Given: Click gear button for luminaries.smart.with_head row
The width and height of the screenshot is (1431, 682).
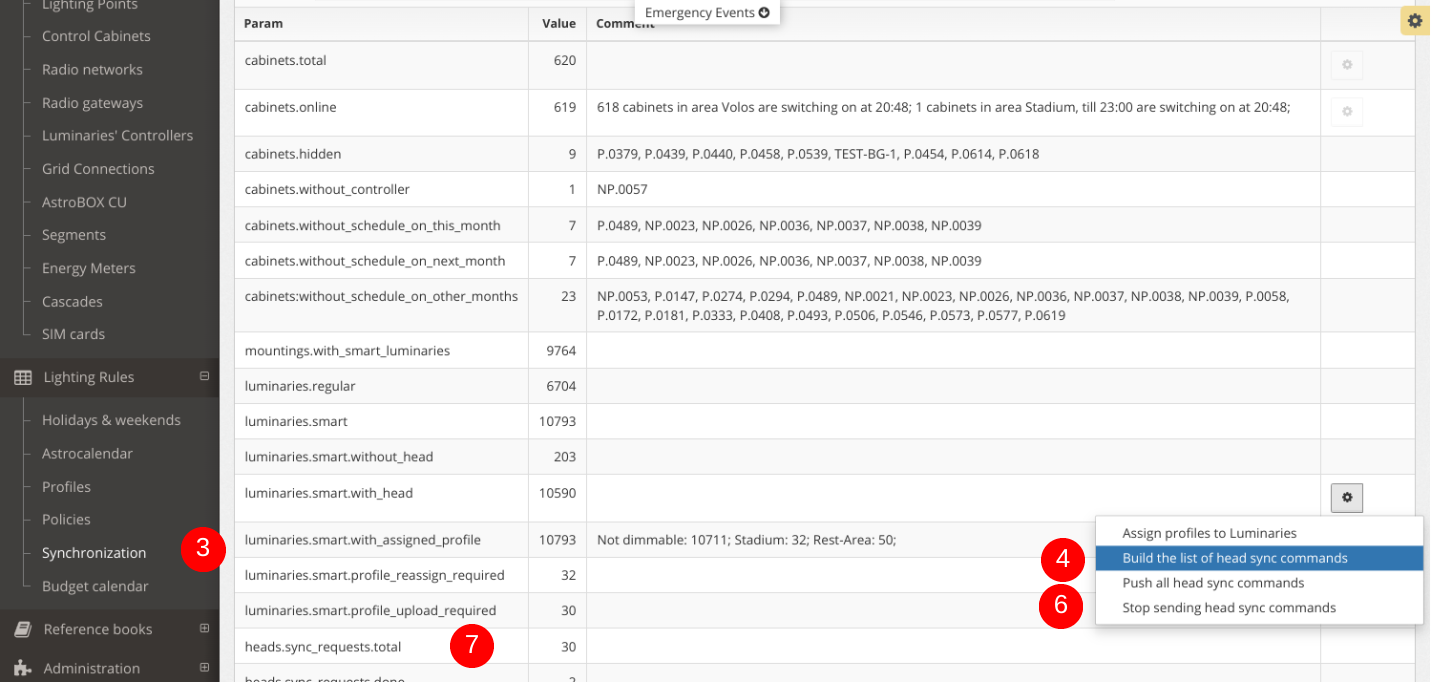Looking at the screenshot, I should 1346,497.
